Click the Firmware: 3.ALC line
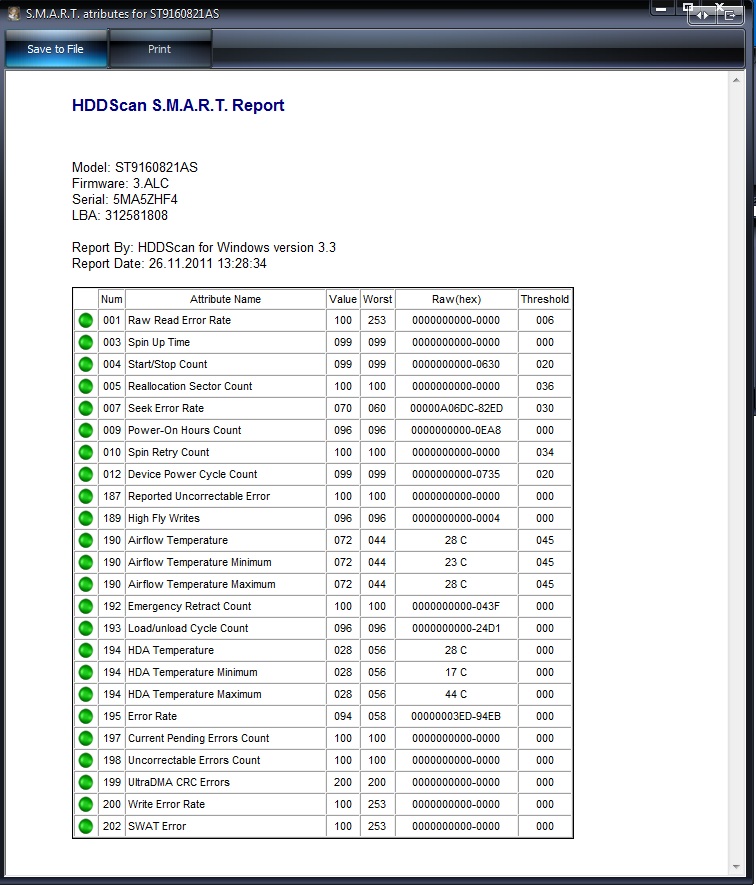The width and height of the screenshot is (756, 885). [120, 183]
